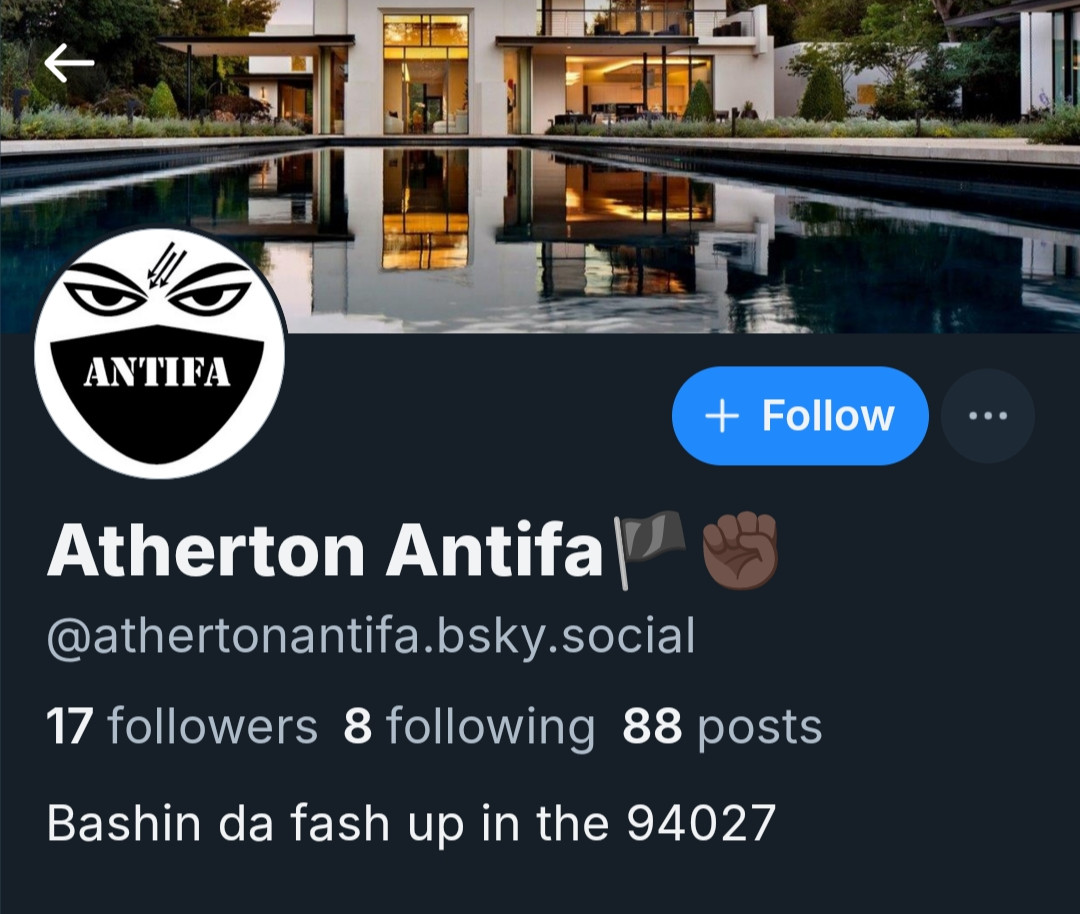Select the @athertonantifa.bsky.social handle

point(371,636)
